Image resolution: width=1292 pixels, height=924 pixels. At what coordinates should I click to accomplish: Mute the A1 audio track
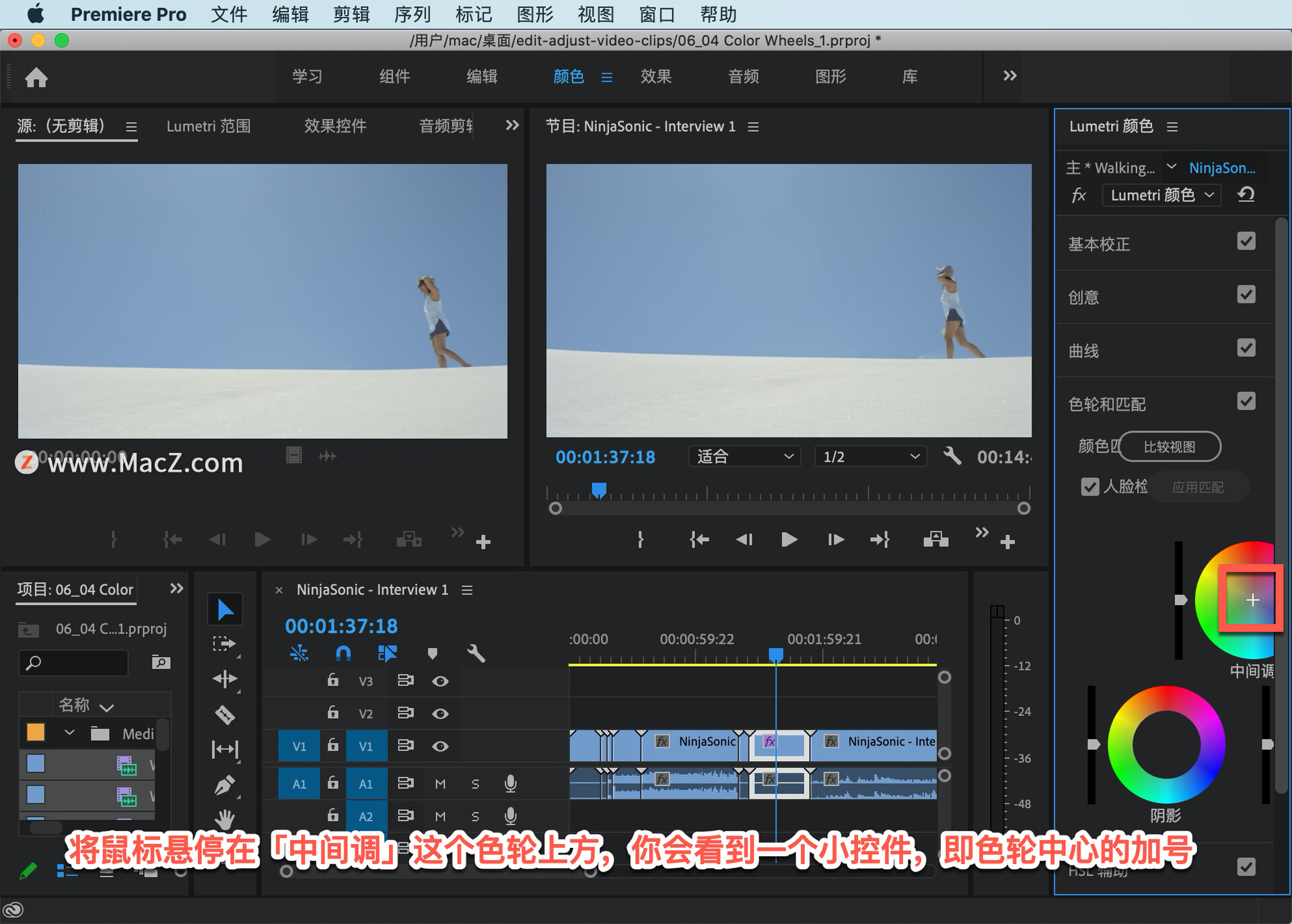440,783
